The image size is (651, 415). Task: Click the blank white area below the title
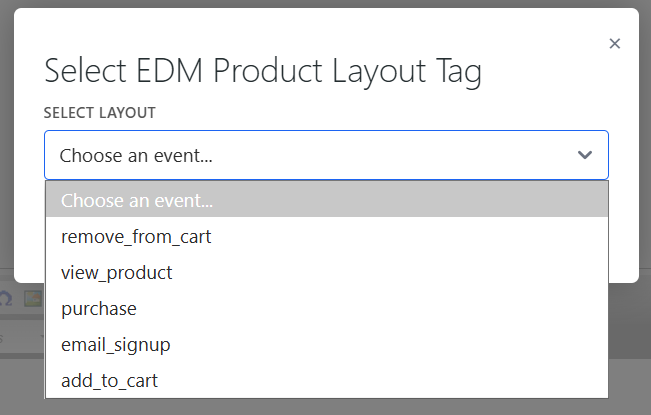coord(400,105)
